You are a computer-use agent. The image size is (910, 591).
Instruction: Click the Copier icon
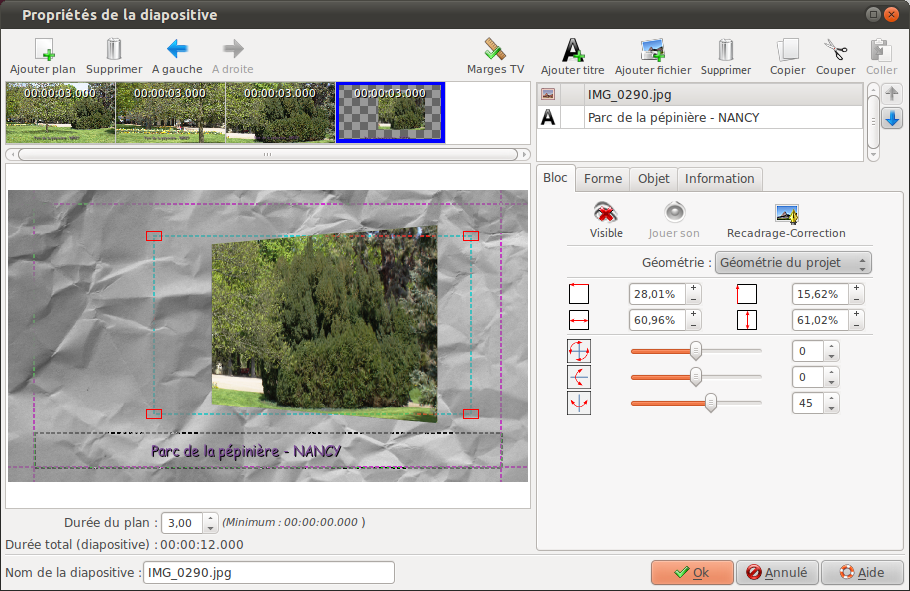pos(788,49)
